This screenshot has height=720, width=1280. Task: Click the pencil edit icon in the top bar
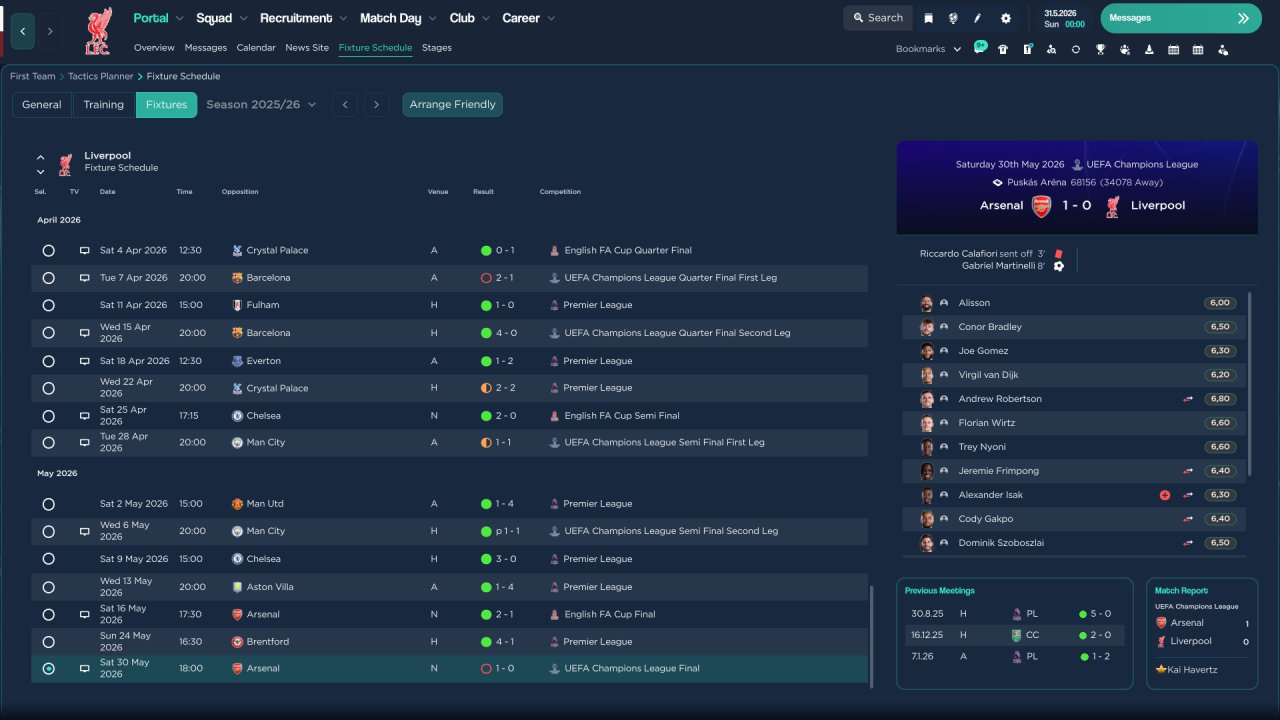978,18
